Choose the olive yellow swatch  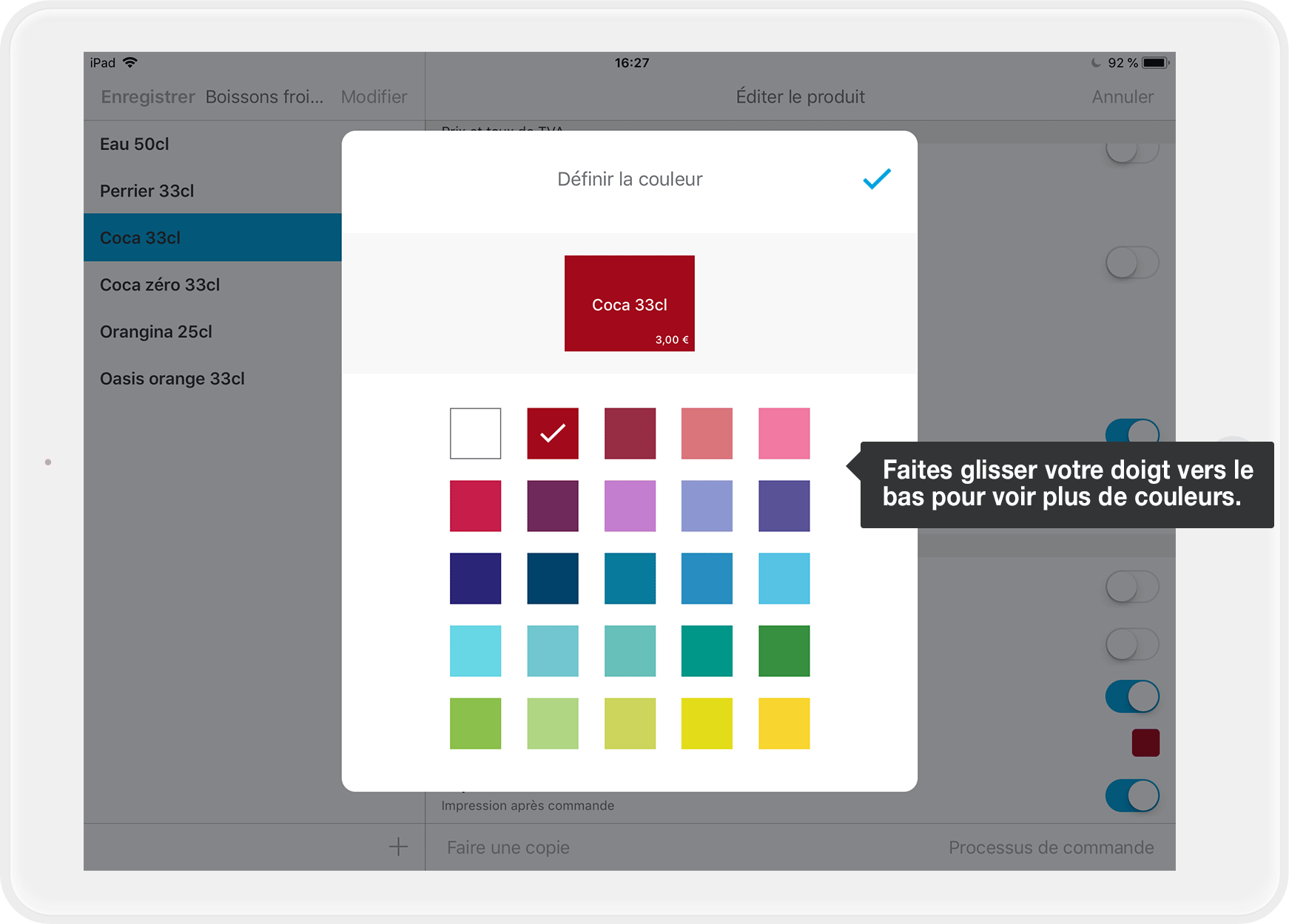[x=630, y=724]
